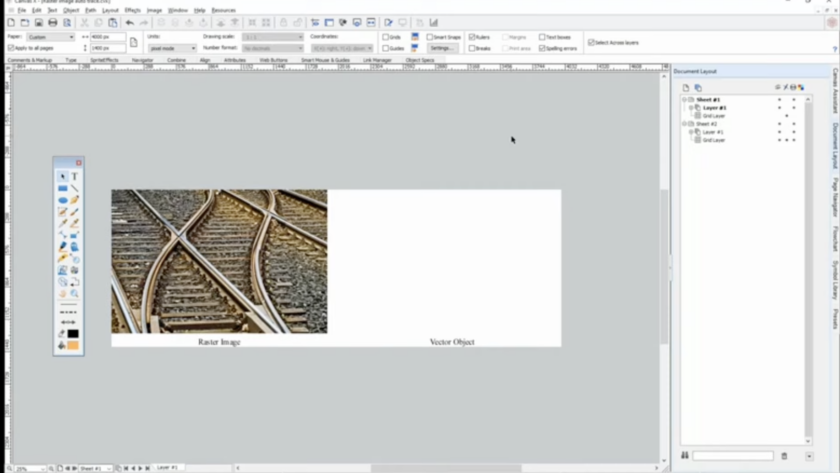Open the Navigator palette tab
Viewport: 840px width, 473px height.
pyautogui.click(x=142, y=60)
